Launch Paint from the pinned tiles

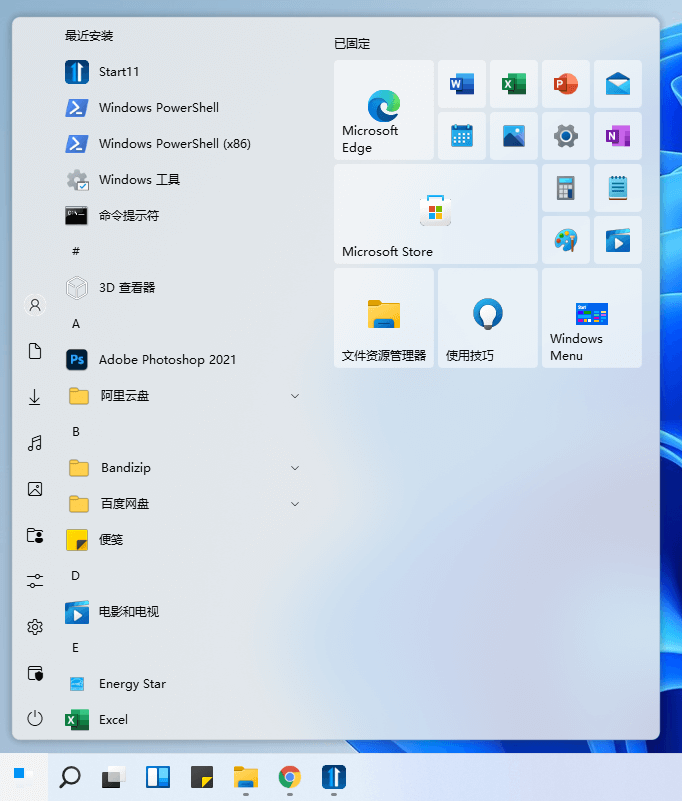pyautogui.click(x=566, y=240)
